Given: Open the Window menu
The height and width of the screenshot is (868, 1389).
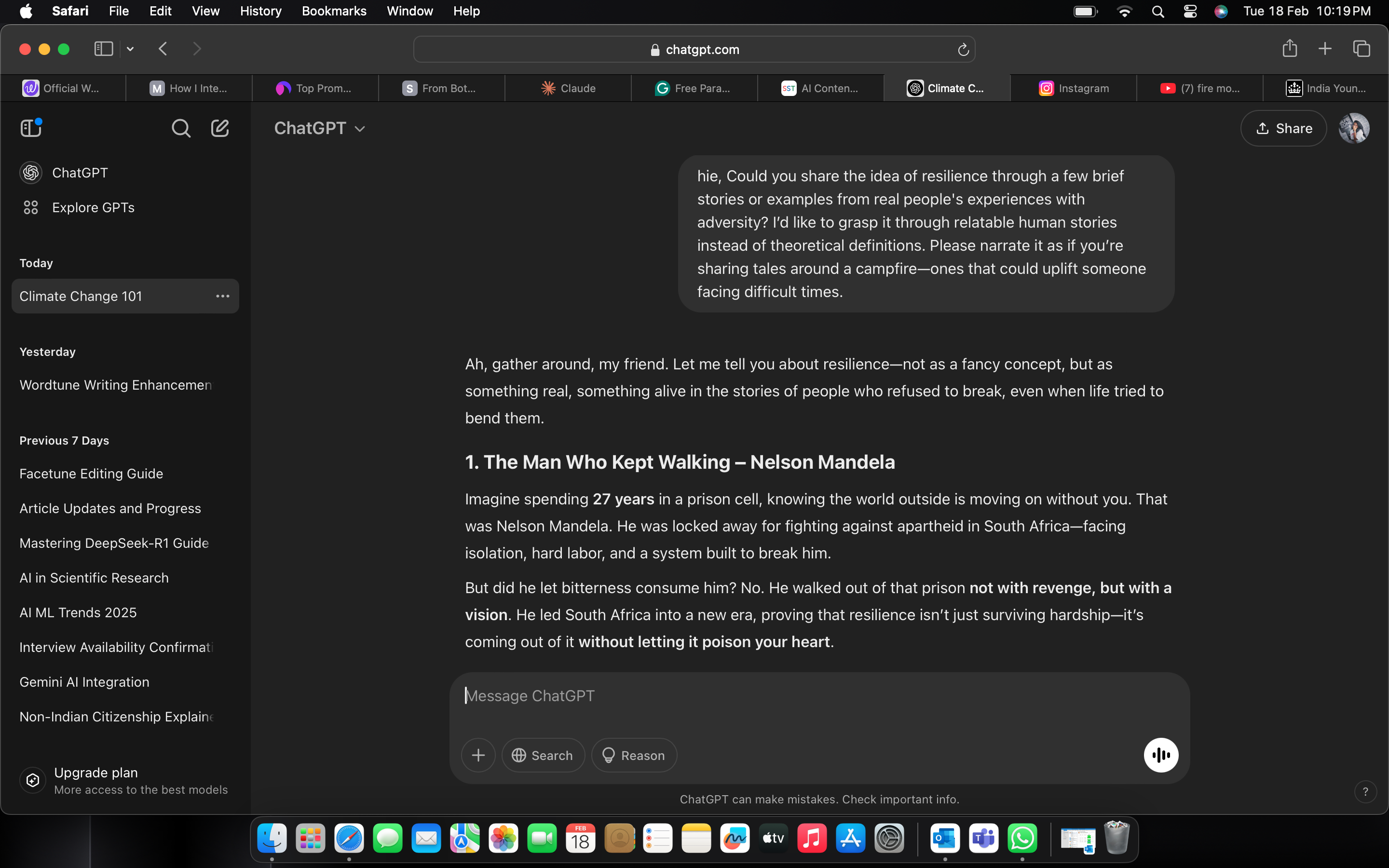Looking at the screenshot, I should (x=410, y=12).
